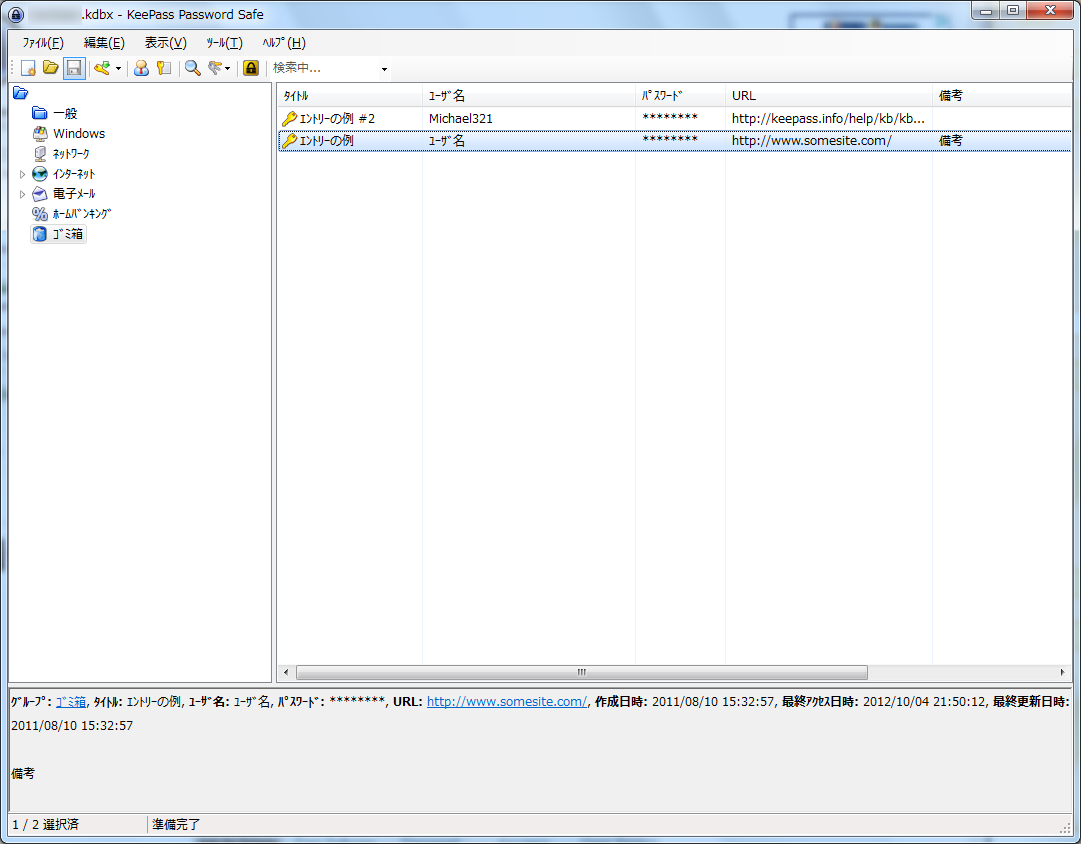Image resolution: width=1081 pixels, height=844 pixels.
Task: Select the 一般 group
Action: pos(65,113)
